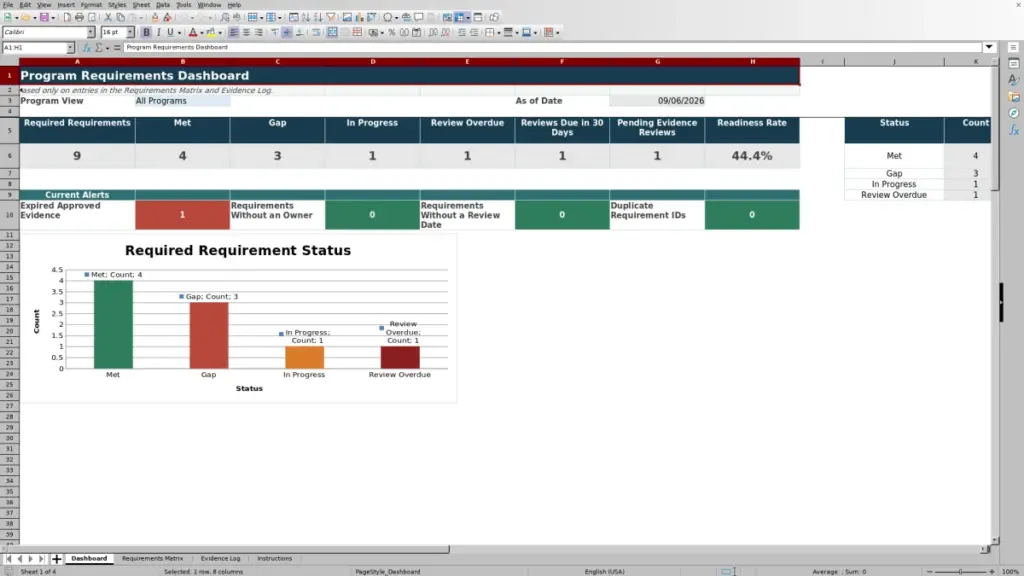1024x576 pixels.
Task: Click the Function Wizard icon
Action: [x=87, y=47]
